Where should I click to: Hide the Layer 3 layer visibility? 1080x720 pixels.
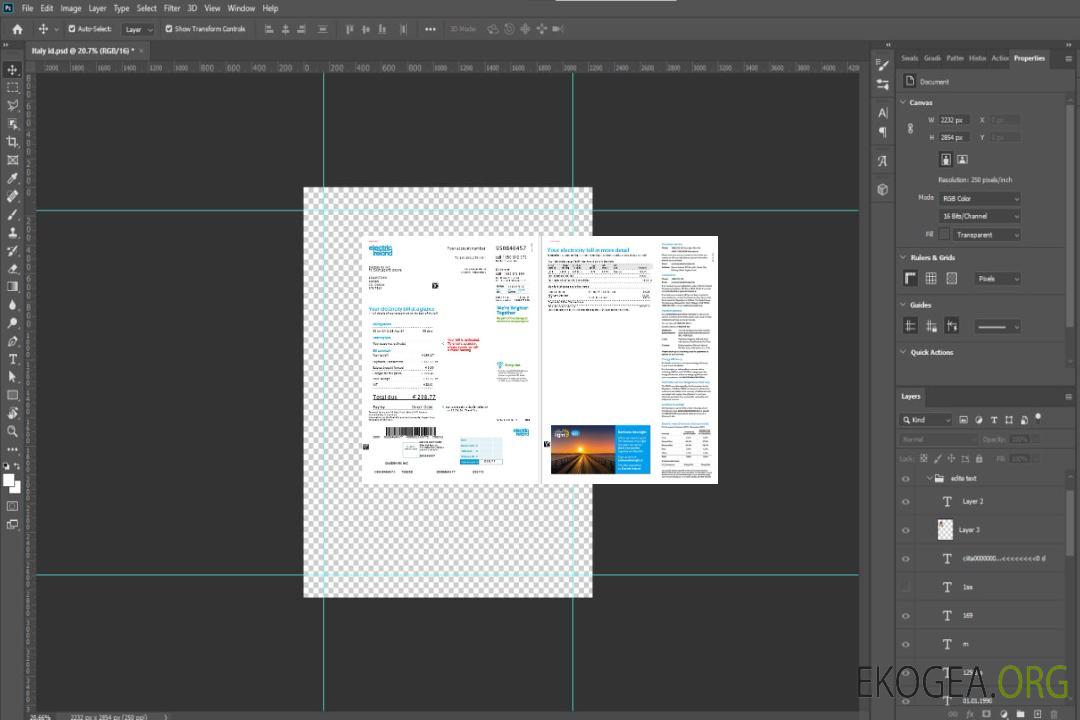click(x=906, y=530)
